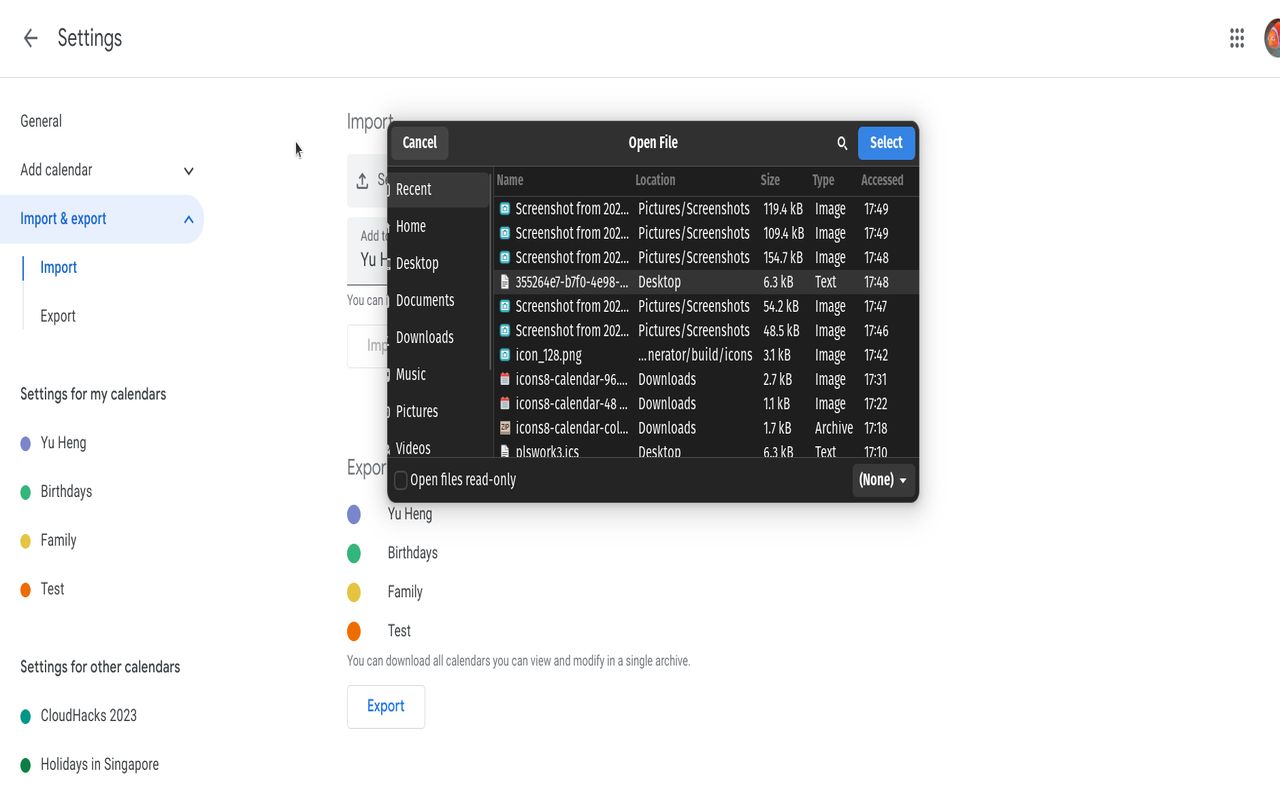Screen dimensions: 1280x800
Task: Click the 119.4 kB size cell
Action: click(x=783, y=209)
